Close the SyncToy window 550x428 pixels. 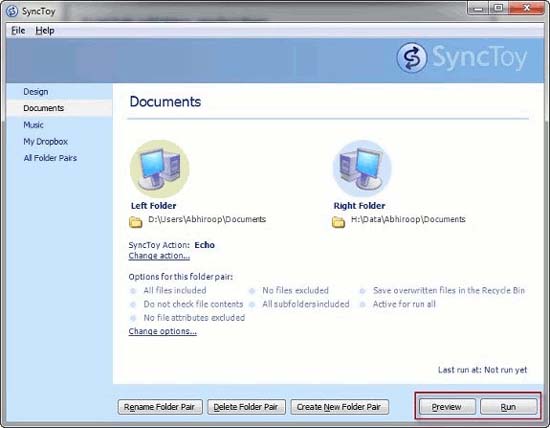point(526,8)
